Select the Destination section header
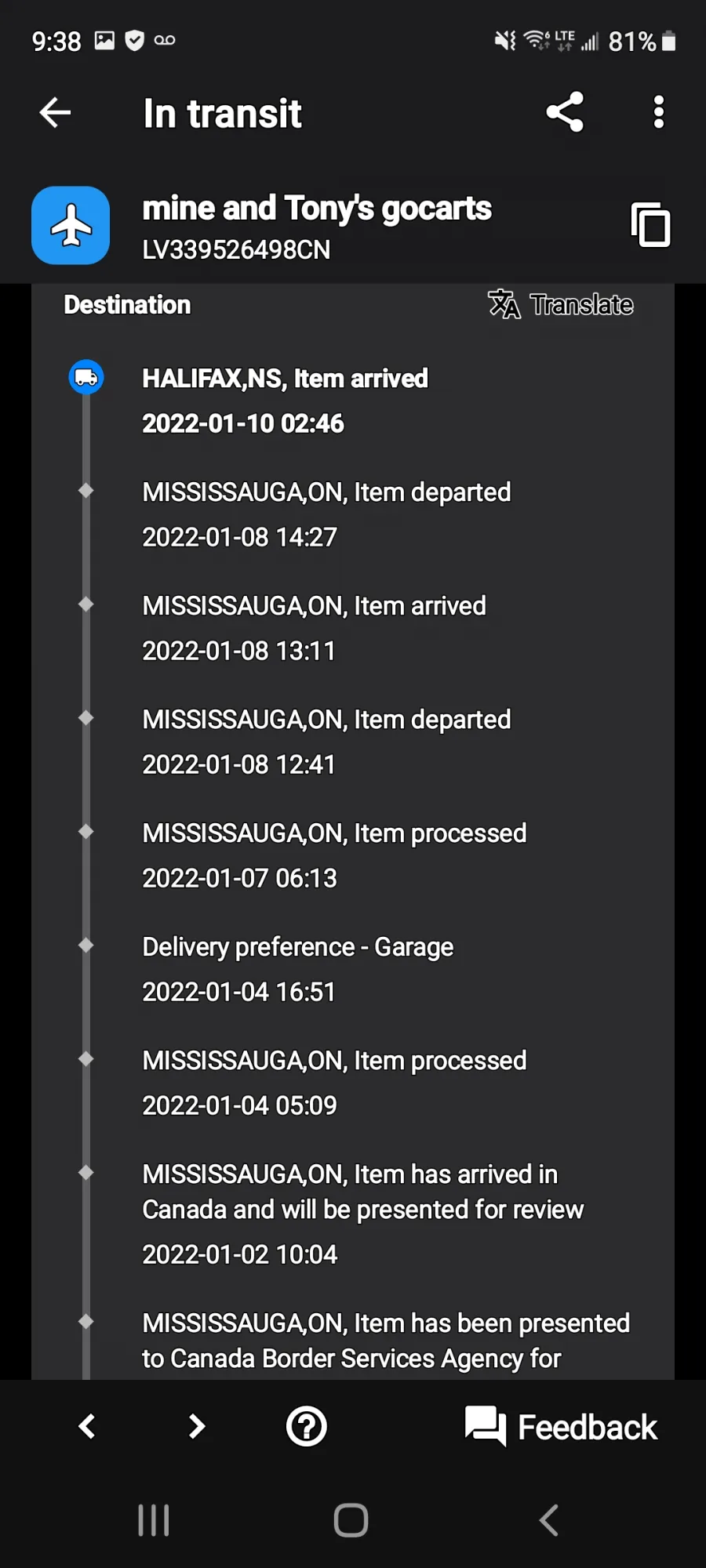 [127, 304]
